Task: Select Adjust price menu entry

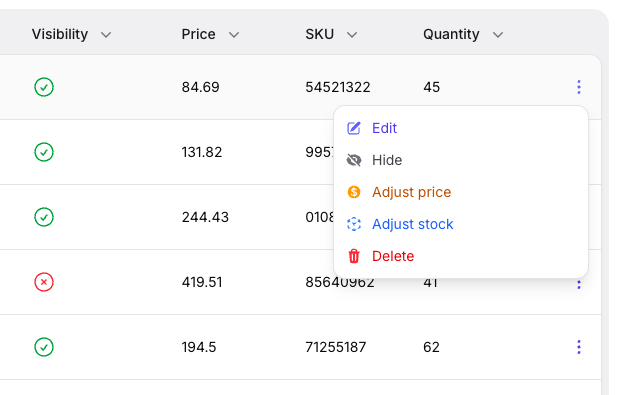Action: 461,192
